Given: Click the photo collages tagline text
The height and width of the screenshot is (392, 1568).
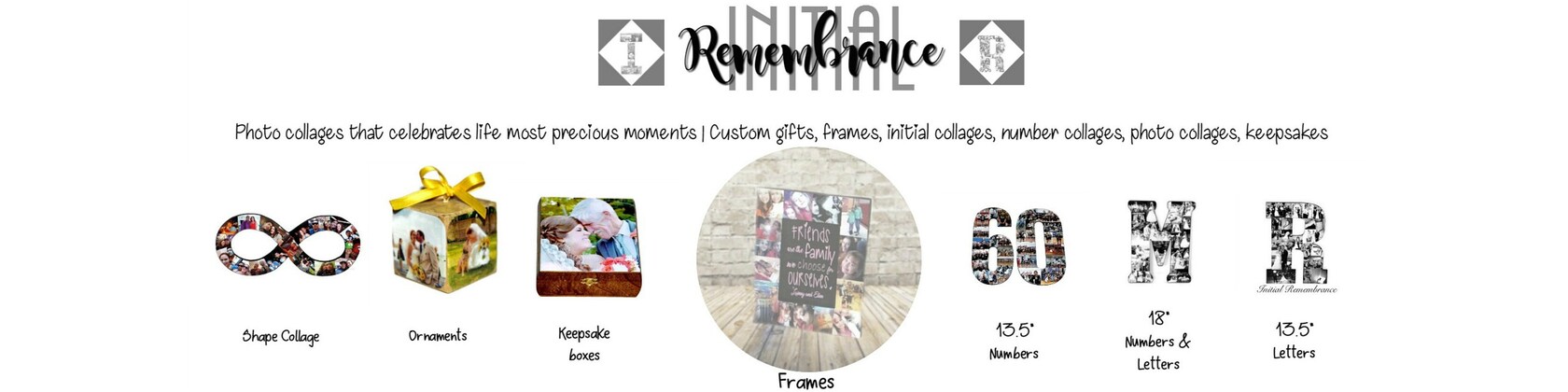Looking at the screenshot, I should click(x=781, y=133).
